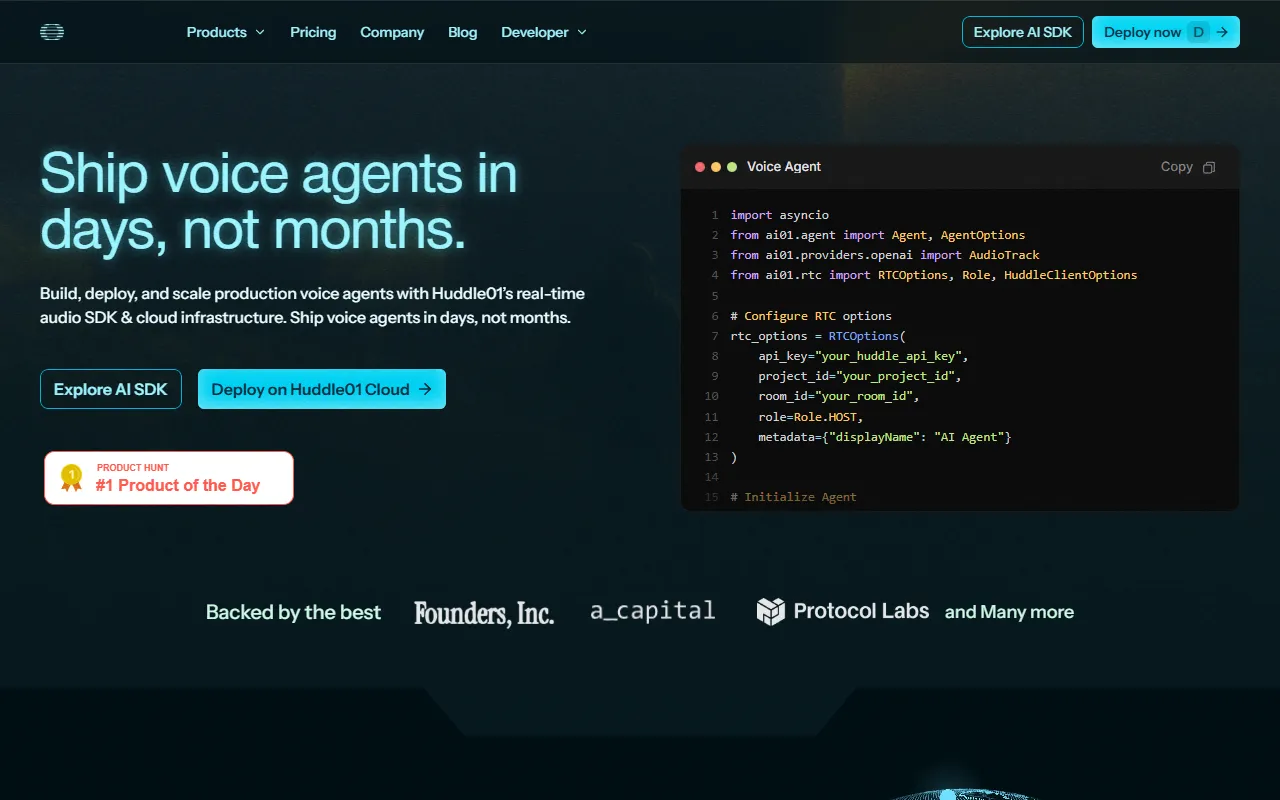Click the Product Hunt medal icon

pyautogui.click(x=71, y=478)
